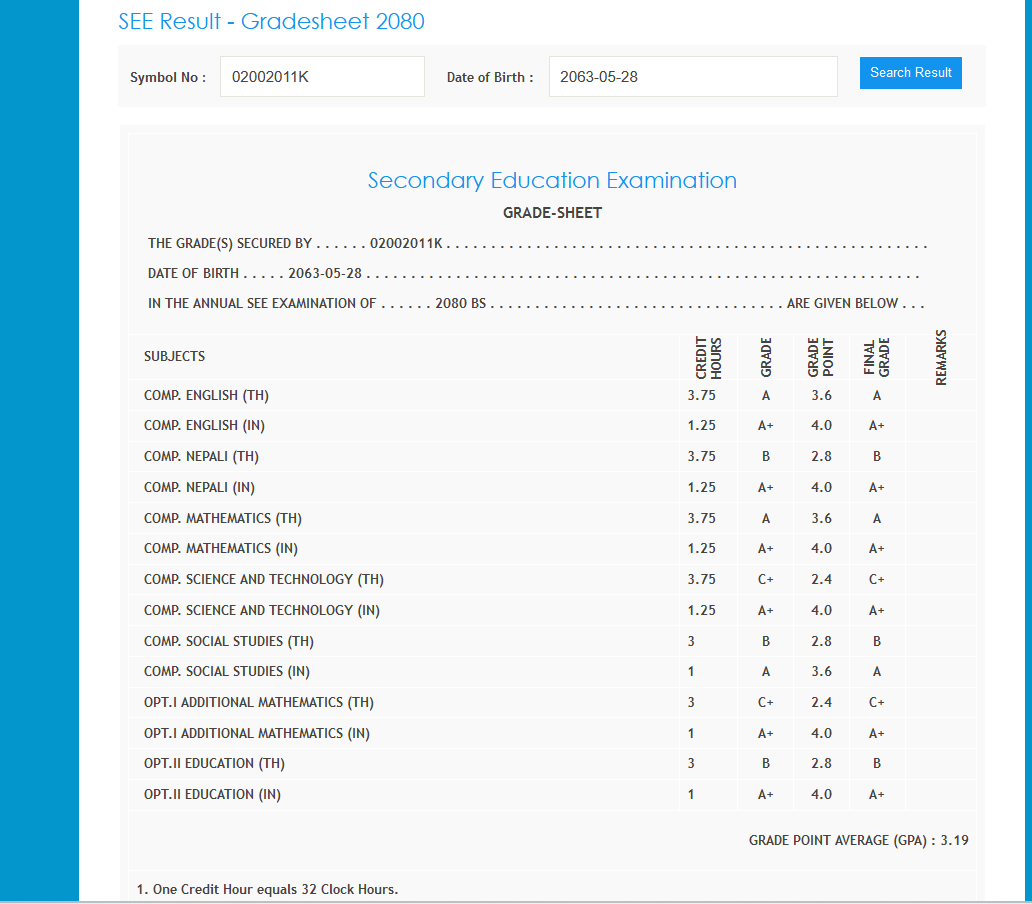This screenshot has height=904, width=1032.
Task: Select the CREDIT HOURS column header
Action: click(x=708, y=357)
